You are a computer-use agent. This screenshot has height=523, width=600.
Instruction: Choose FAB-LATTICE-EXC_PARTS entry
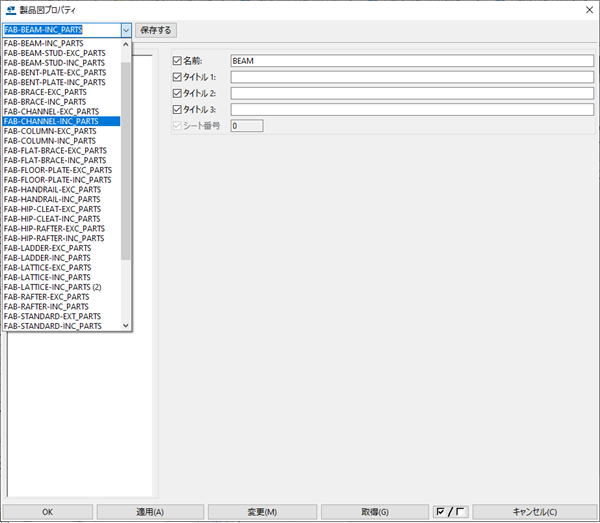(x=62, y=267)
